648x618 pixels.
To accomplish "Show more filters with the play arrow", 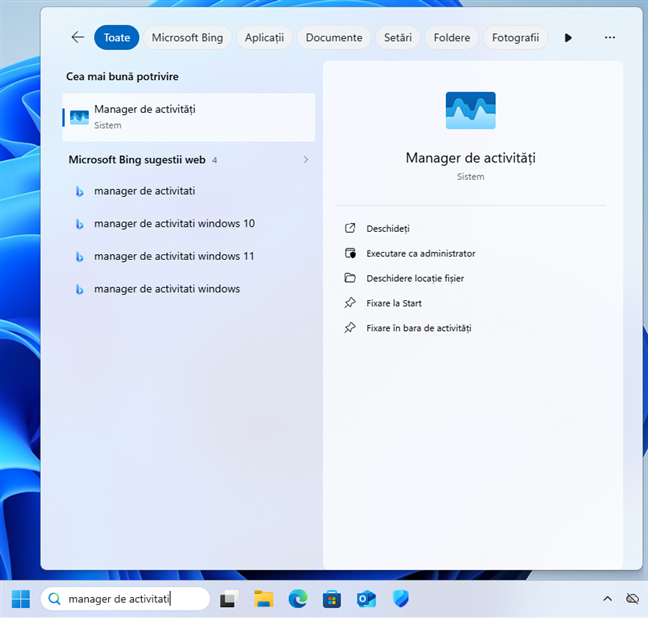I will pyautogui.click(x=568, y=38).
